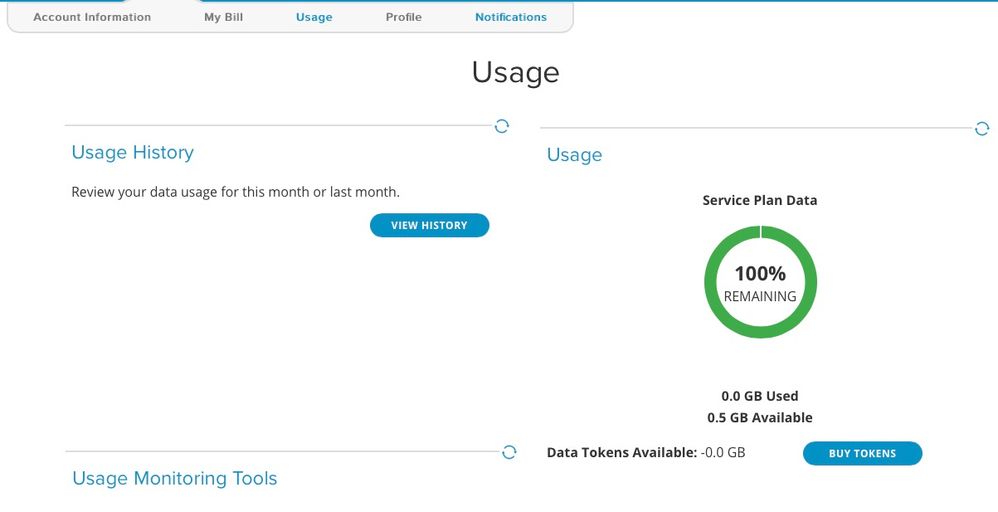Refresh the Usage History section
Image resolution: width=998 pixels, height=512 pixels.
tap(502, 126)
